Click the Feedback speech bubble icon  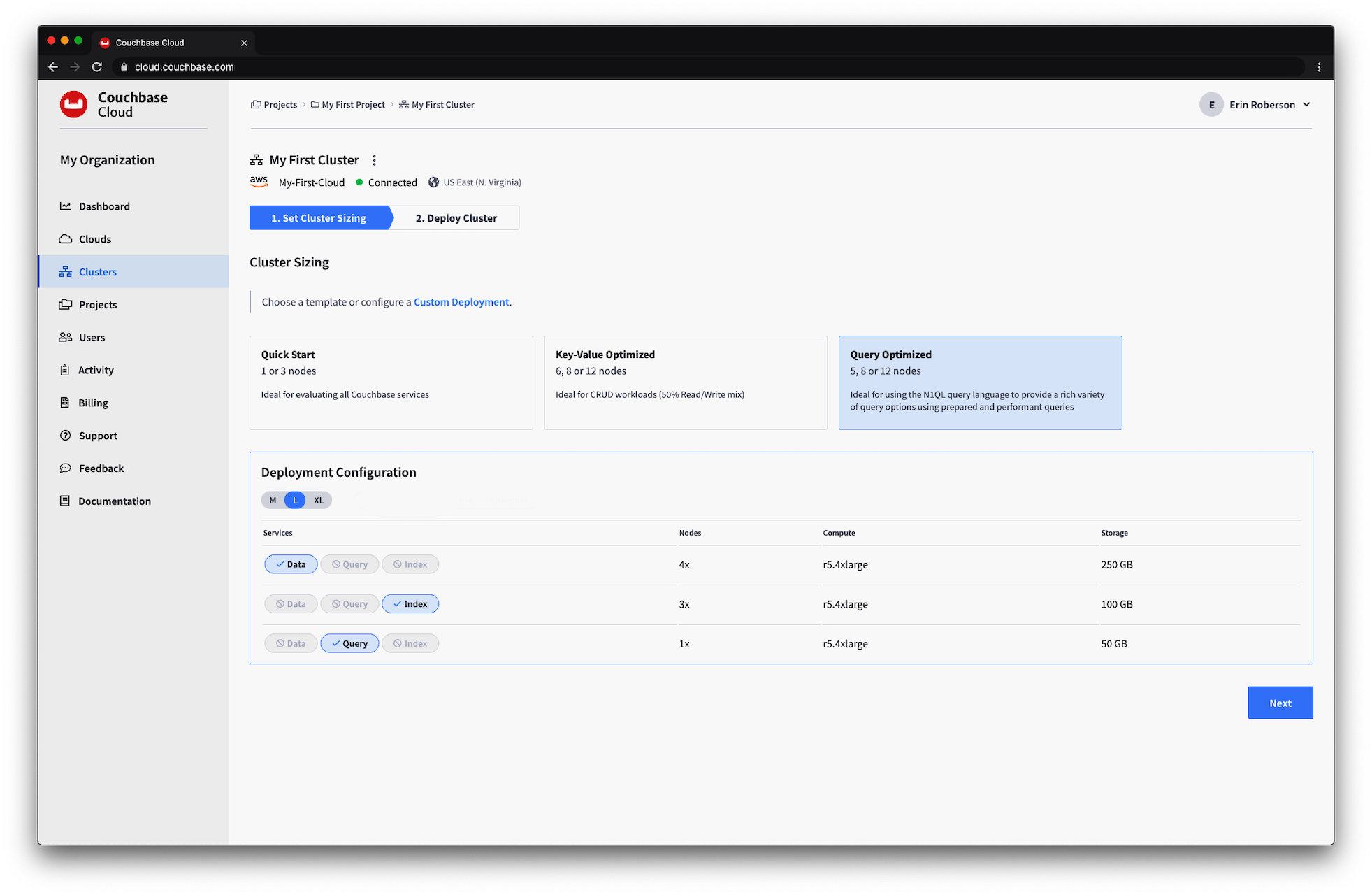point(65,468)
